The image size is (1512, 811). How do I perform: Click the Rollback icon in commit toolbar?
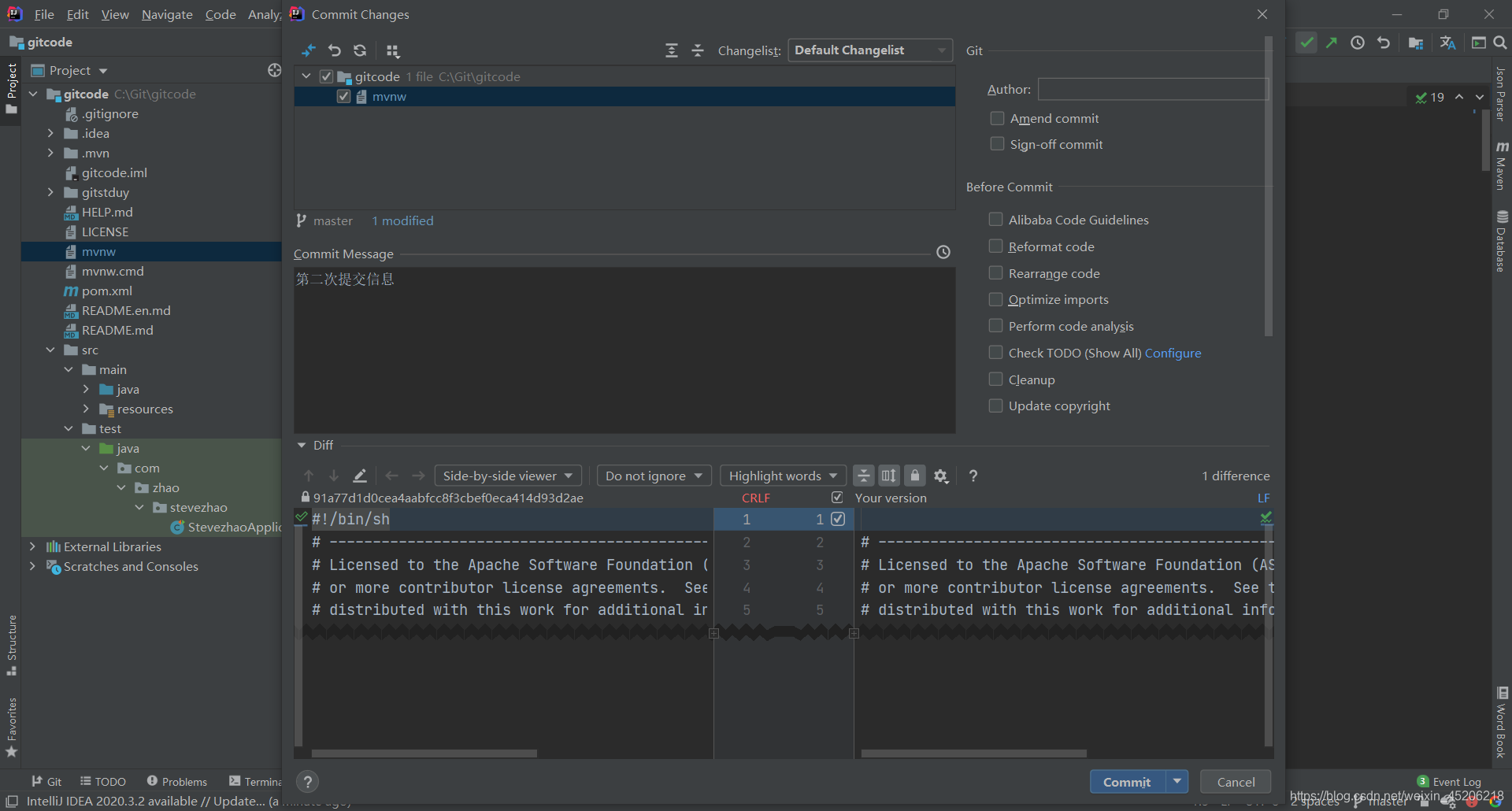[335, 50]
